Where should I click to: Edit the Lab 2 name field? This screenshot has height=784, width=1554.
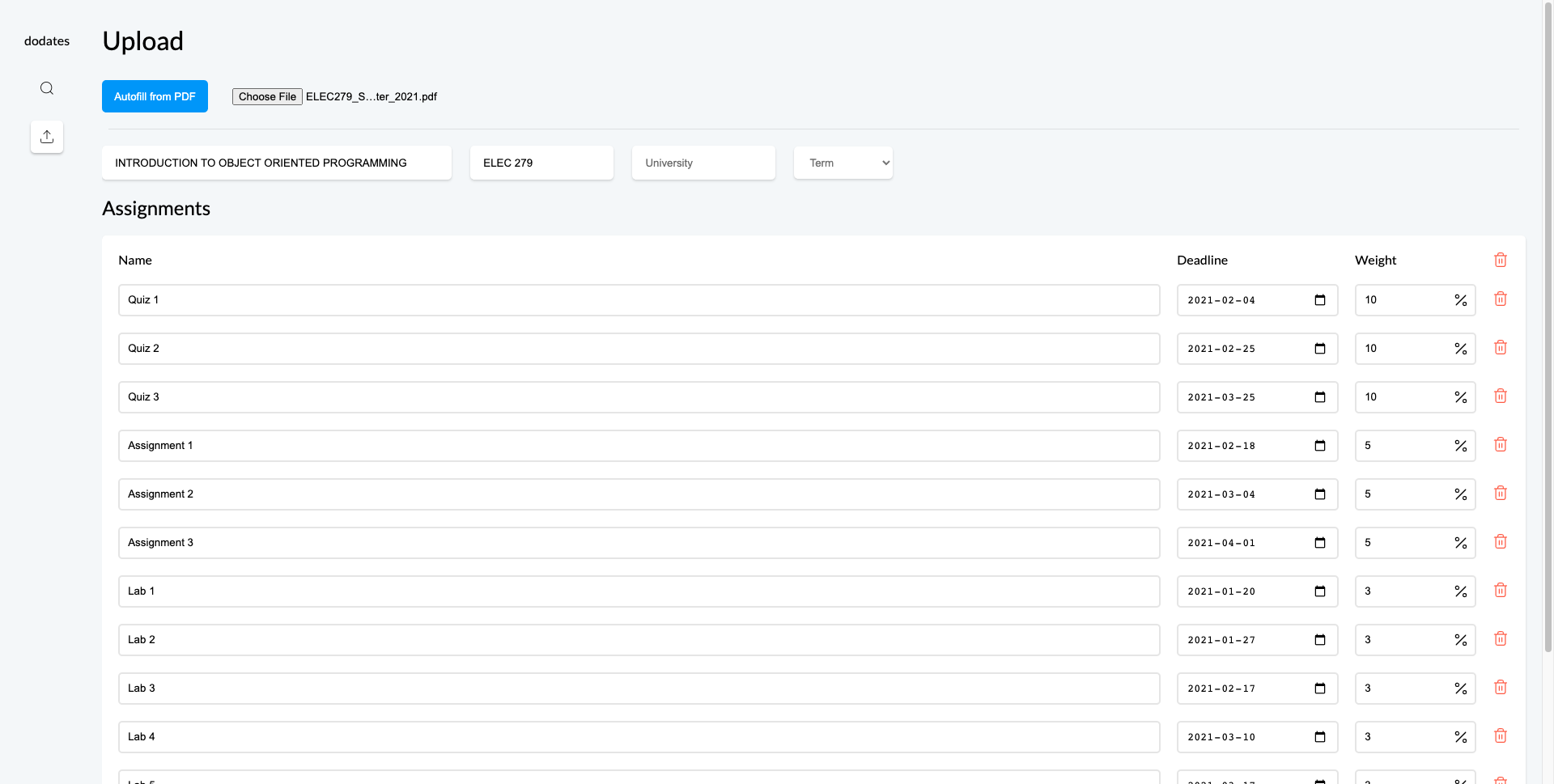(639, 640)
